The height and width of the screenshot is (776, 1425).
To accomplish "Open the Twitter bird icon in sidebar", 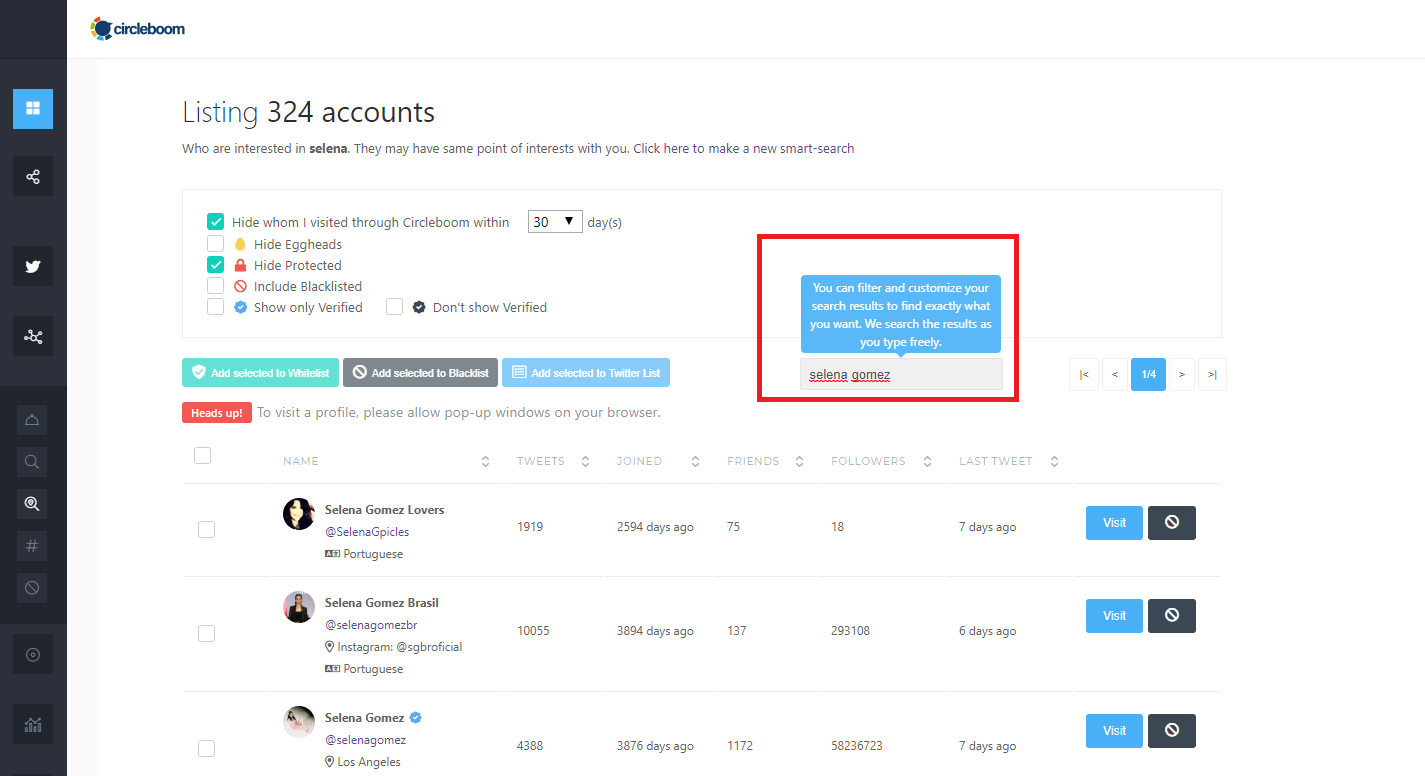I will 33,266.
